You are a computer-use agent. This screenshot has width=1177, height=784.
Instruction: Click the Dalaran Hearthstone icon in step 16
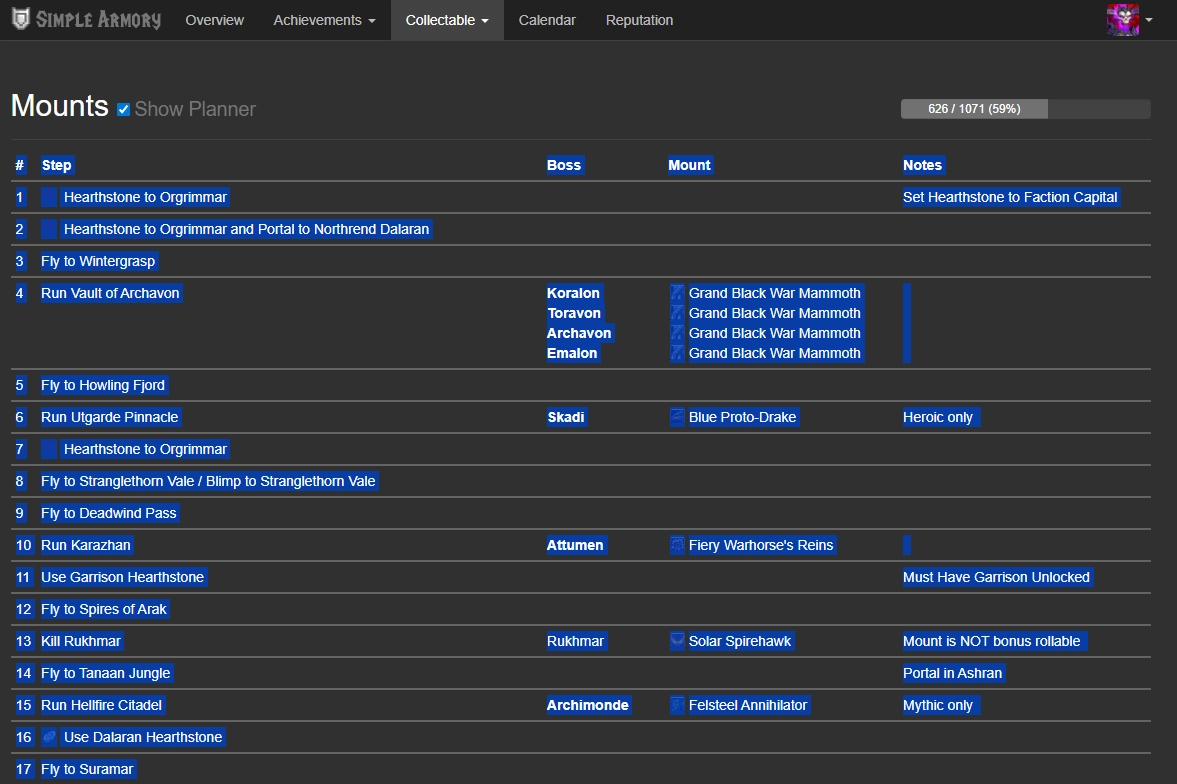coord(49,737)
